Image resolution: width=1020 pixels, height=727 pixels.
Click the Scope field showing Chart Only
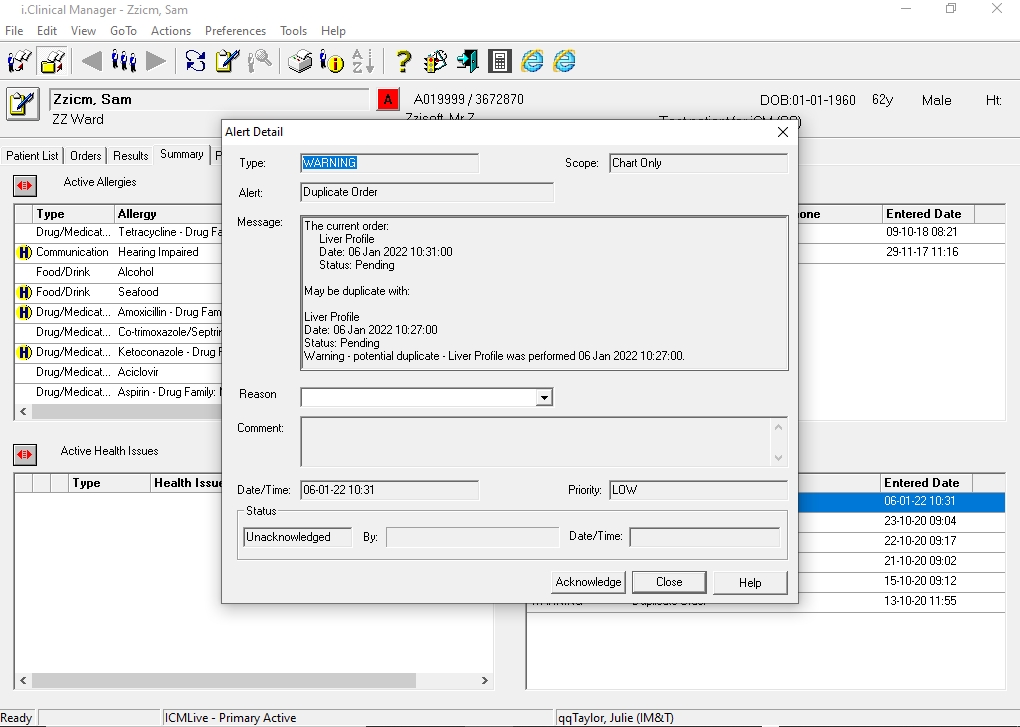[699, 163]
